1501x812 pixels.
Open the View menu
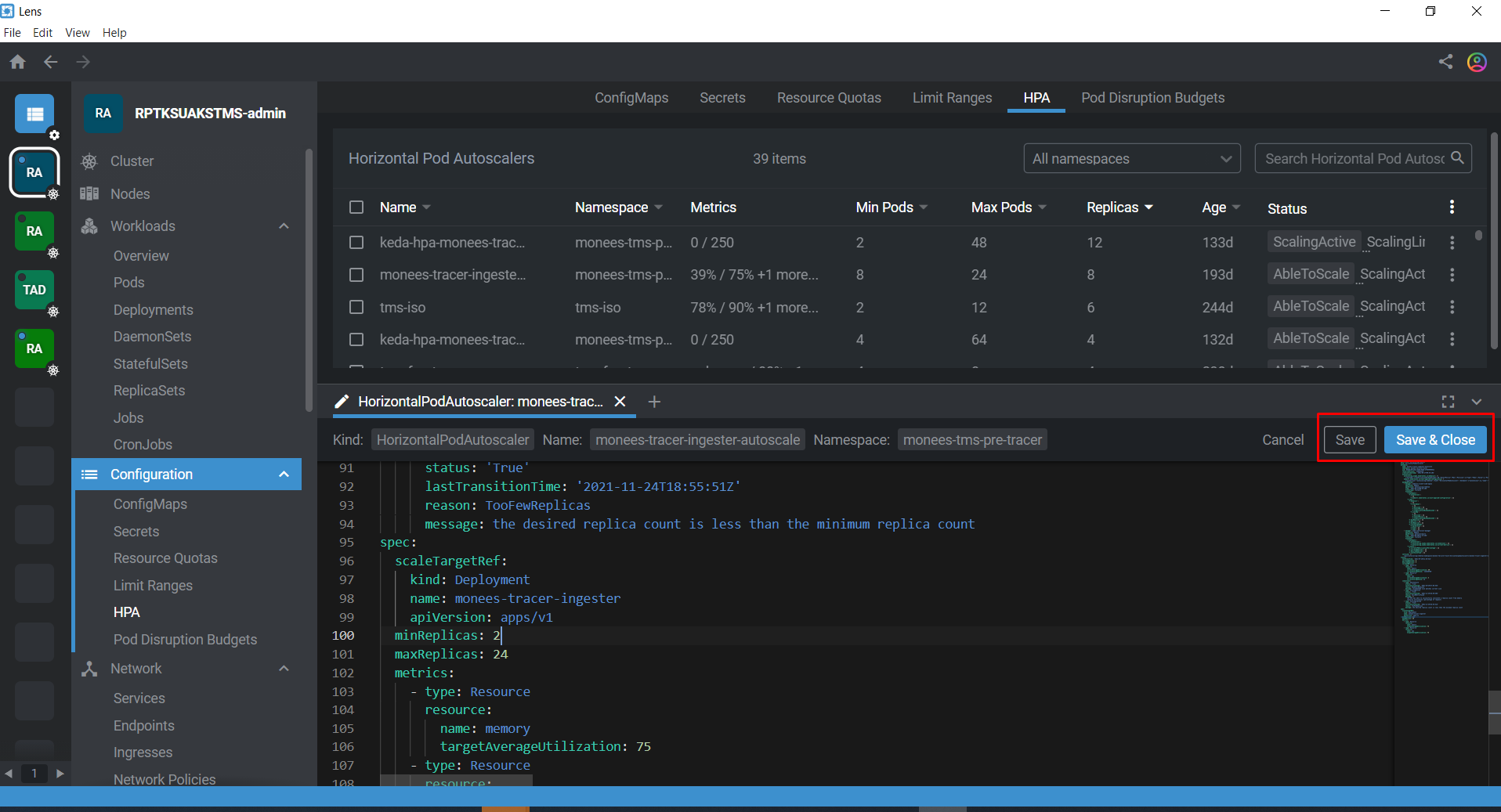click(76, 33)
